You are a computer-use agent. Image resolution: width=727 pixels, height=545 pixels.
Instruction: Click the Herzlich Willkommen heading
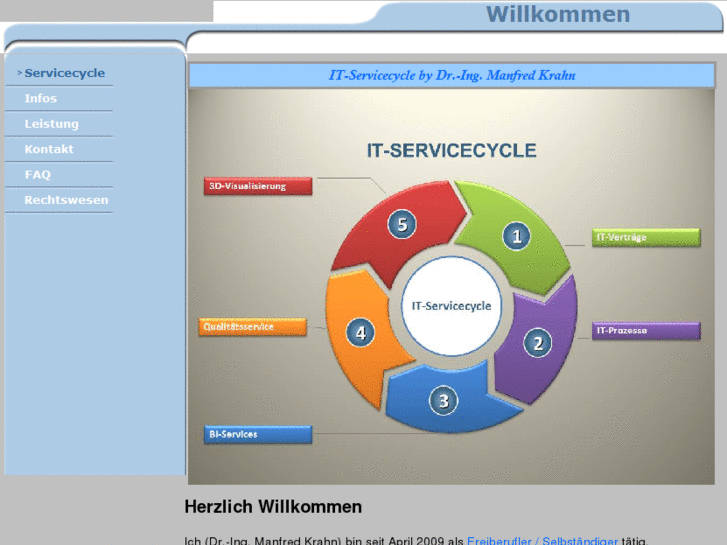[x=273, y=507]
